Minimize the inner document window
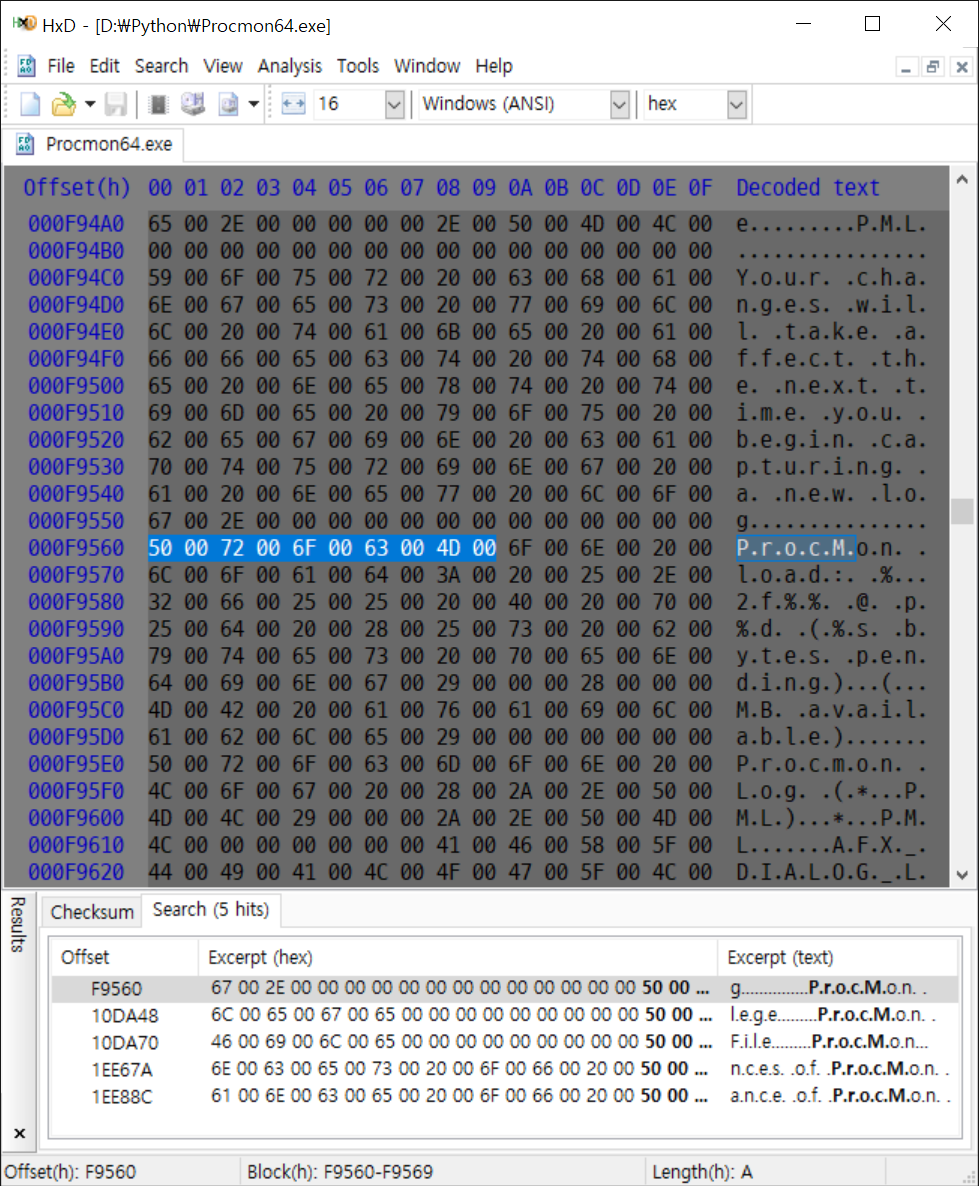The height and width of the screenshot is (1186, 979). 906,67
